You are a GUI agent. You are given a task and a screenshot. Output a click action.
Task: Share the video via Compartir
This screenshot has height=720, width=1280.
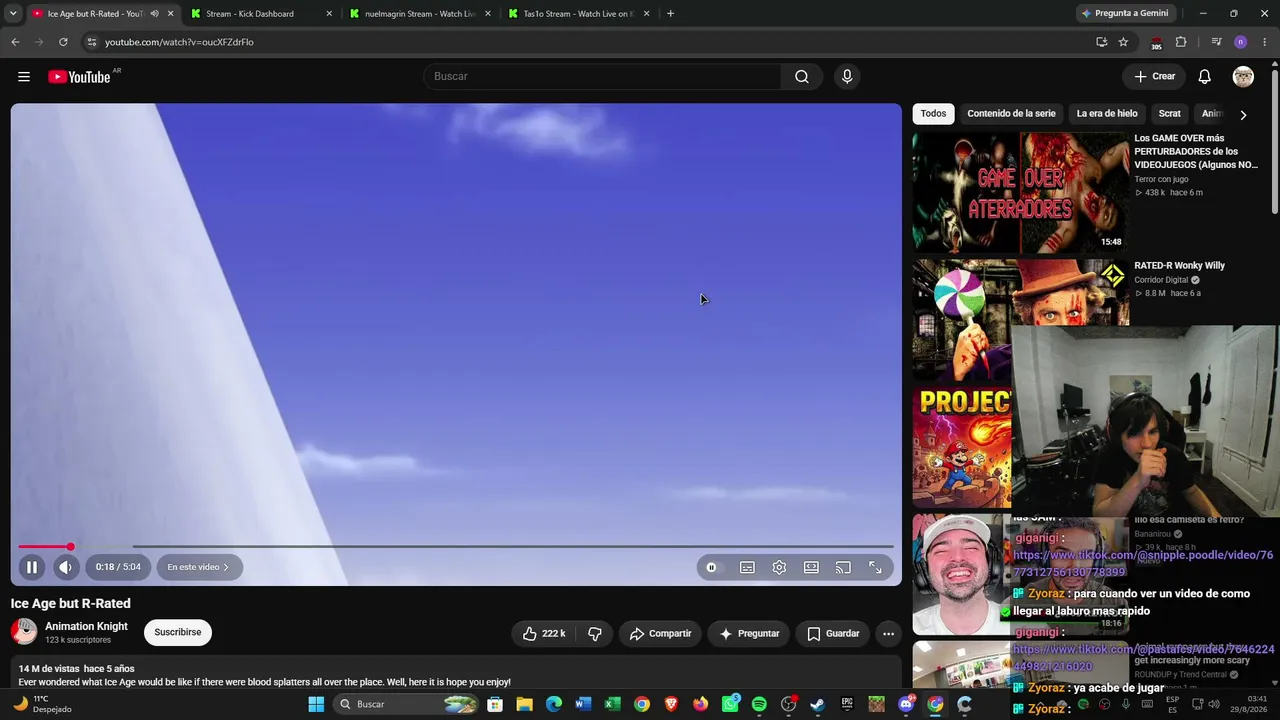(660, 633)
